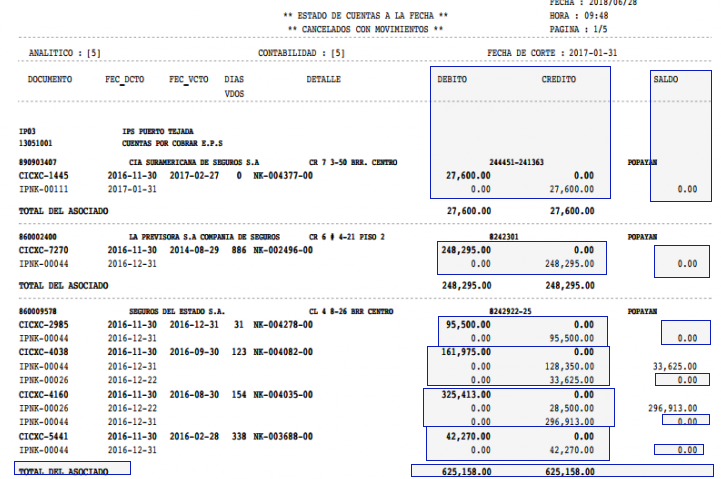
Task: Select document row CICXC-2985
Action: [x=43, y=325]
